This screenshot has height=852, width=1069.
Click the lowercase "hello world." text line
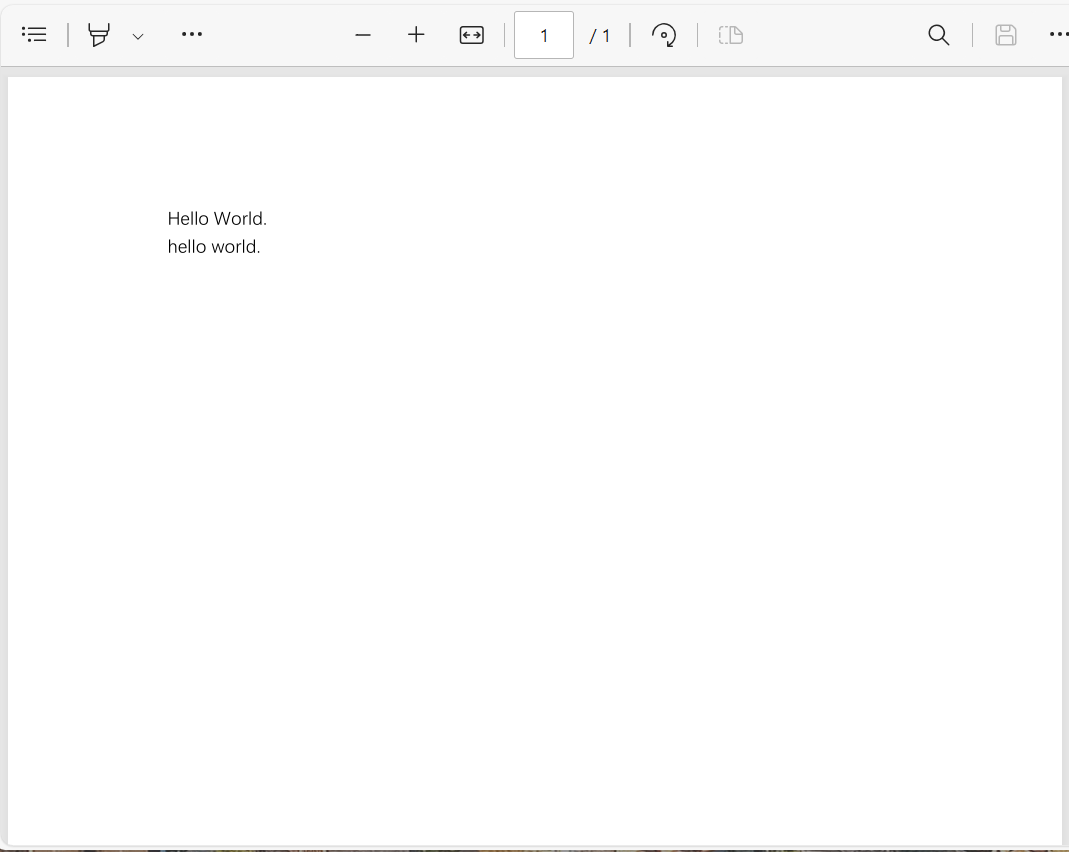[x=214, y=247]
